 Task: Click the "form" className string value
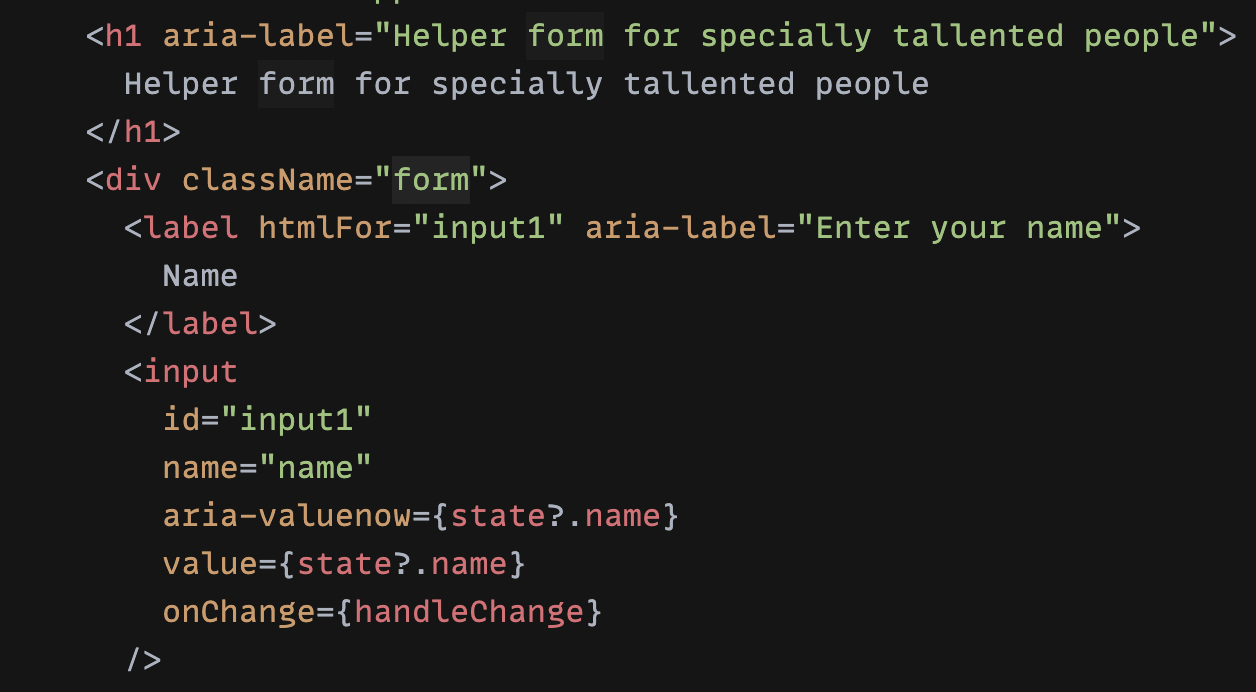431,180
